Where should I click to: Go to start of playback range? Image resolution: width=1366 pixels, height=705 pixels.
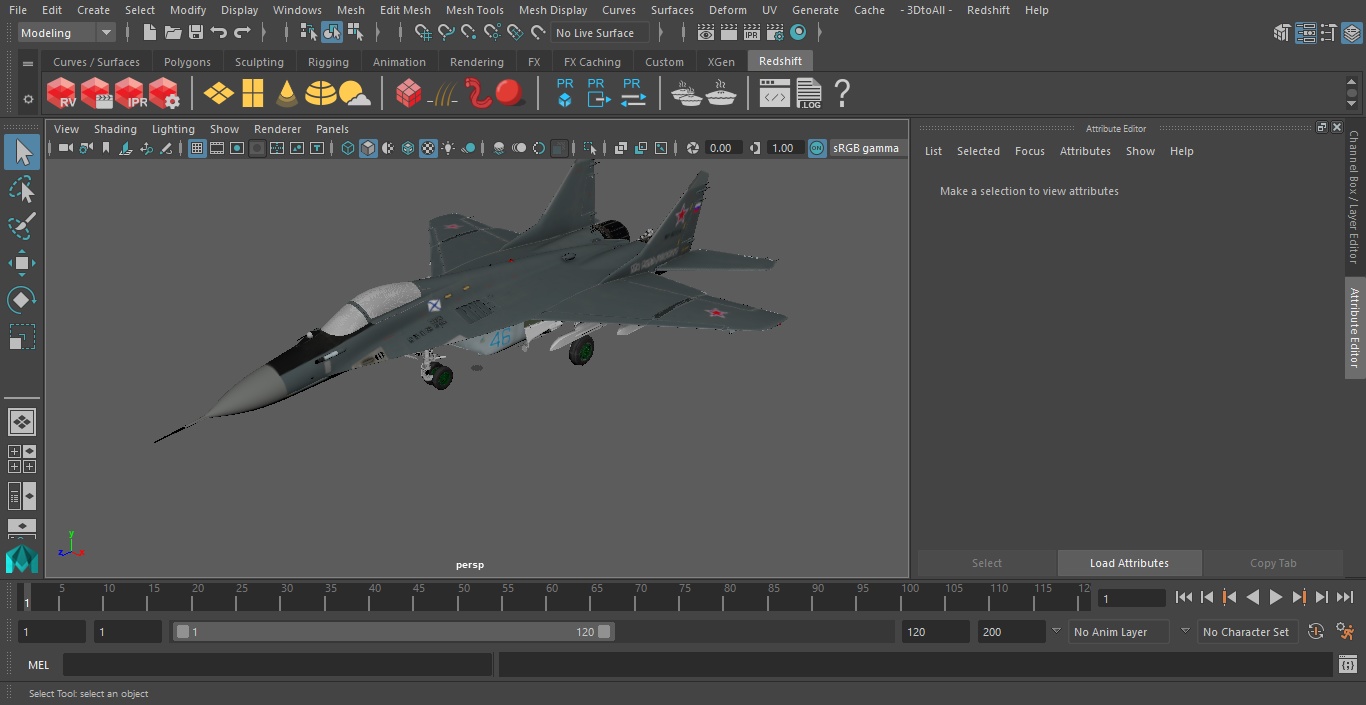click(x=1184, y=597)
